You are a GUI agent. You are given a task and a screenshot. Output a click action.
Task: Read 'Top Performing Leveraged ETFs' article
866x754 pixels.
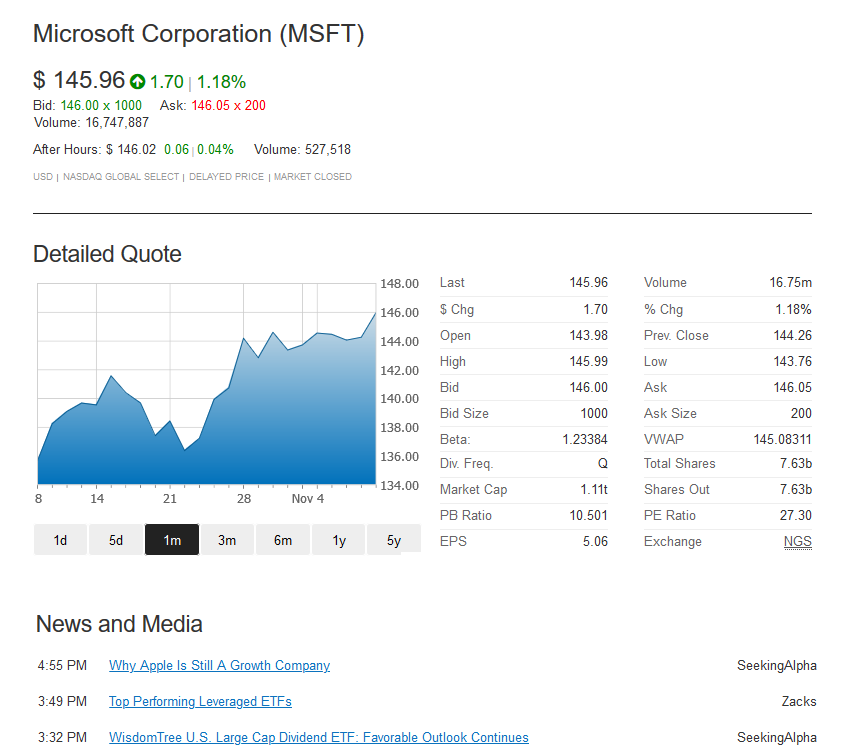point(200,702)
